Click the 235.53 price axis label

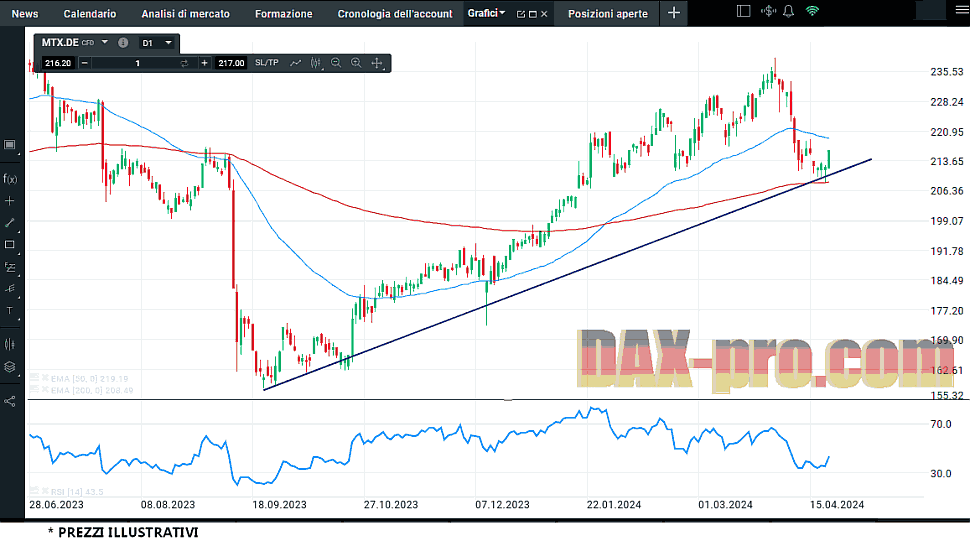(x=946, y=72)
